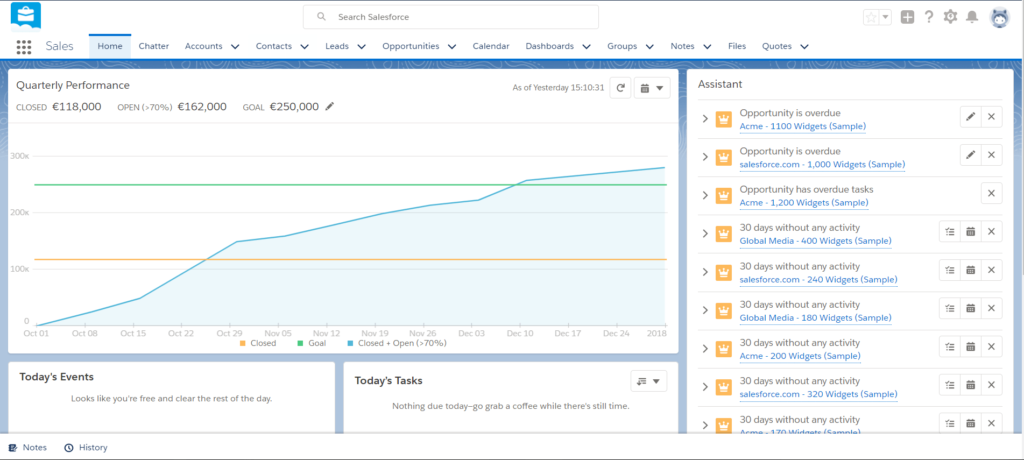
Task: Expand the Acme - 1,200 Widgets assistant item
Action: point(705,195)
